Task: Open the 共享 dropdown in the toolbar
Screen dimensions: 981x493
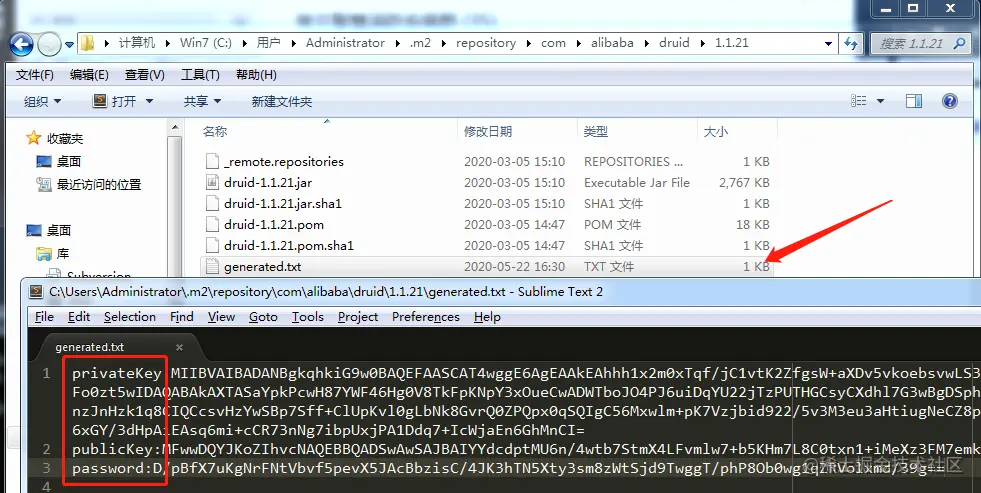Action: coord(202,101)
